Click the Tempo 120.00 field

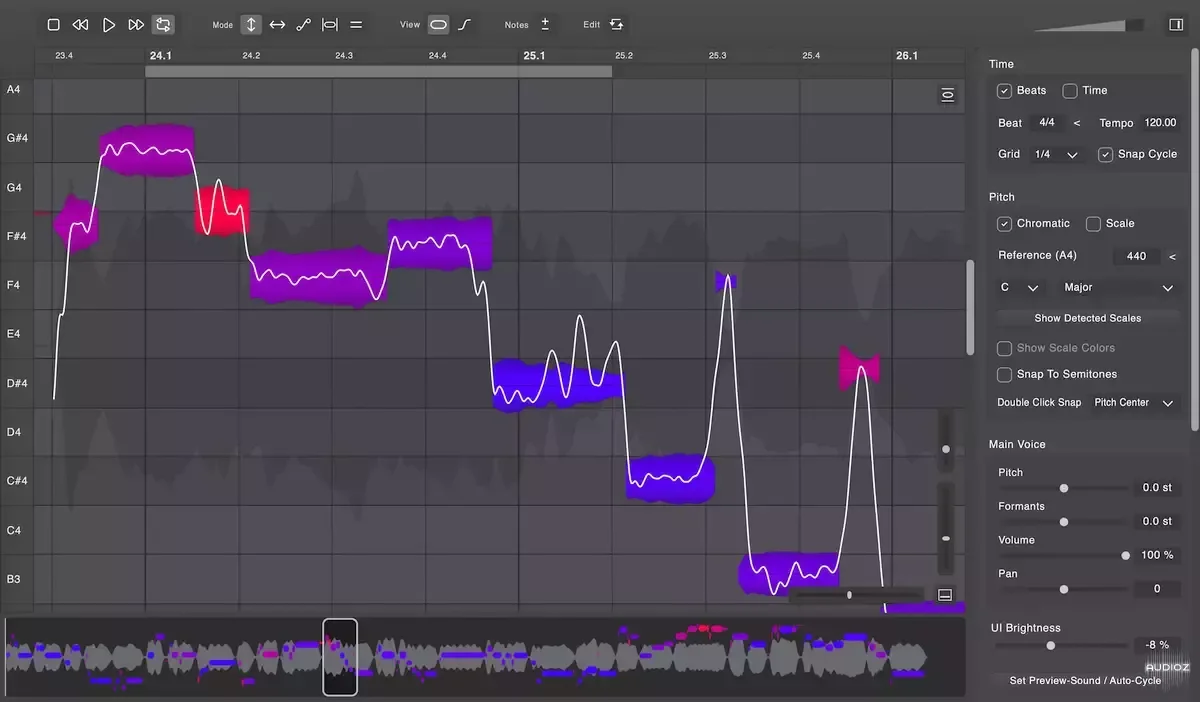[1160, 123]
